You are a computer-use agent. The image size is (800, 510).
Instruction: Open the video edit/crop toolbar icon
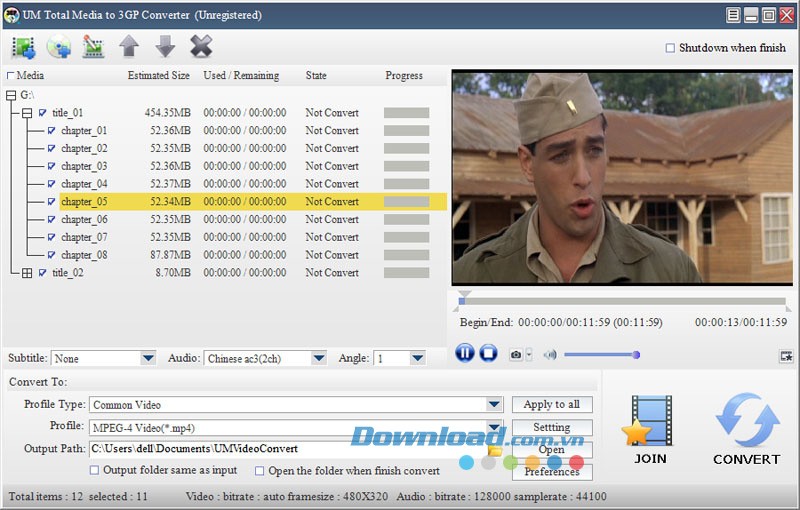pos(93,47)
